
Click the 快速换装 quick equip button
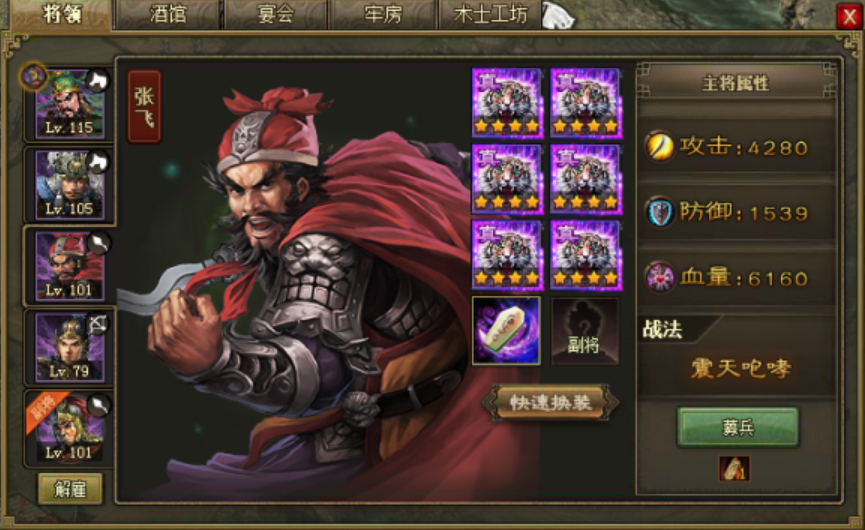pos(551,403)
